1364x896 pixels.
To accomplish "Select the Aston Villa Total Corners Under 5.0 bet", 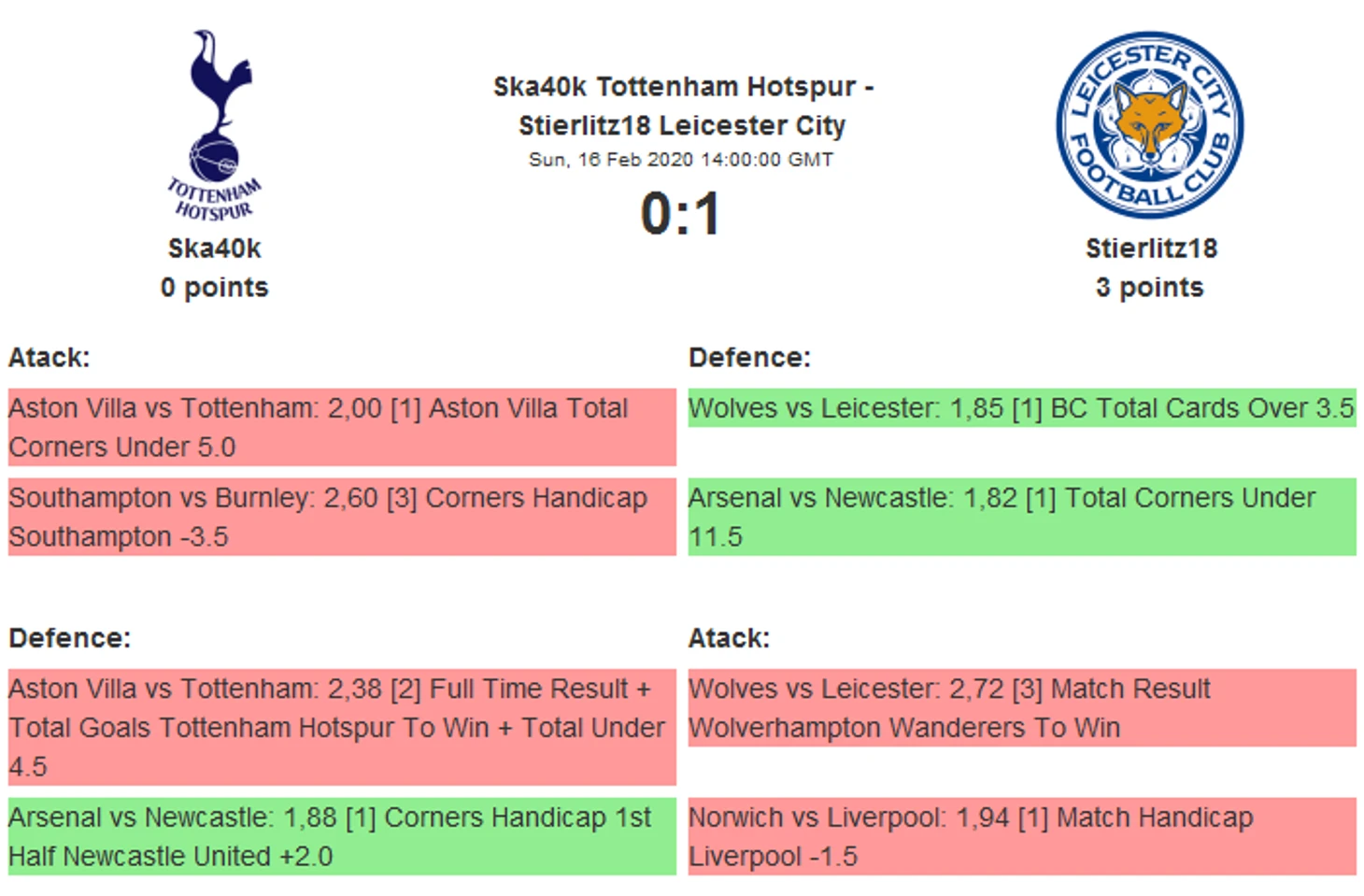I will tap(342, 427).
